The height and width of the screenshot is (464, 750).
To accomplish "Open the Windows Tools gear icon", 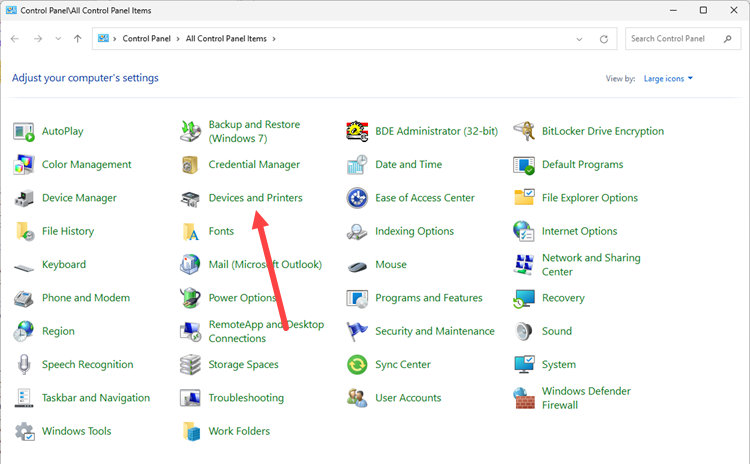I will coord(23,431).
